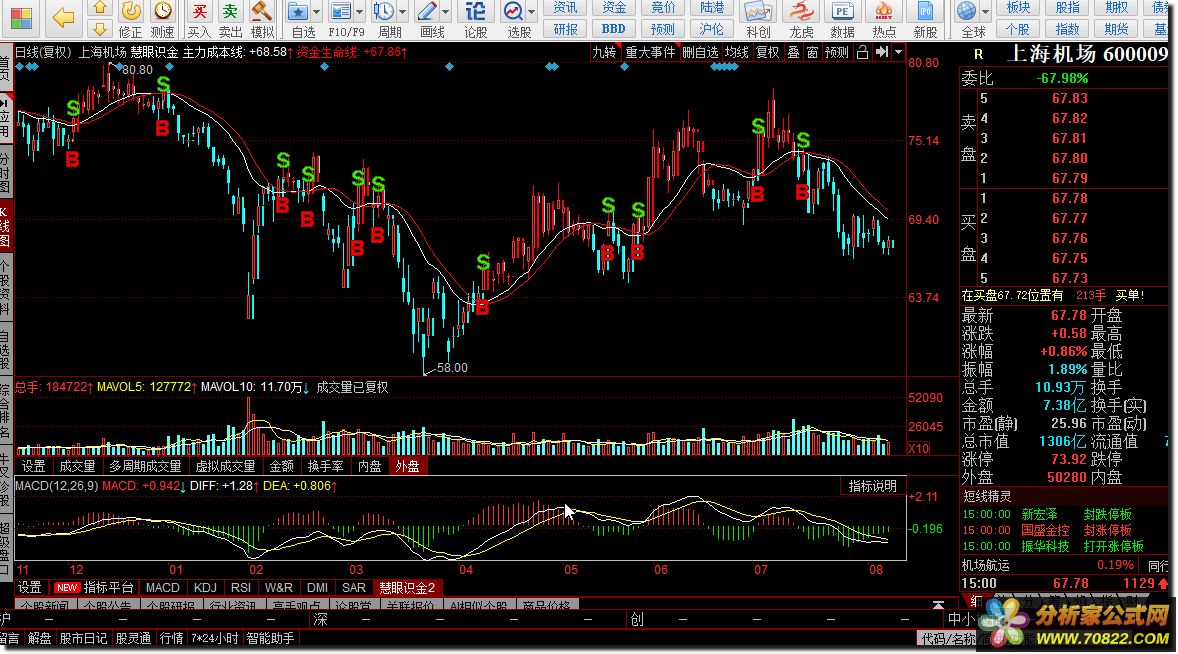Open the 资讯 news button

pos(565,8)
